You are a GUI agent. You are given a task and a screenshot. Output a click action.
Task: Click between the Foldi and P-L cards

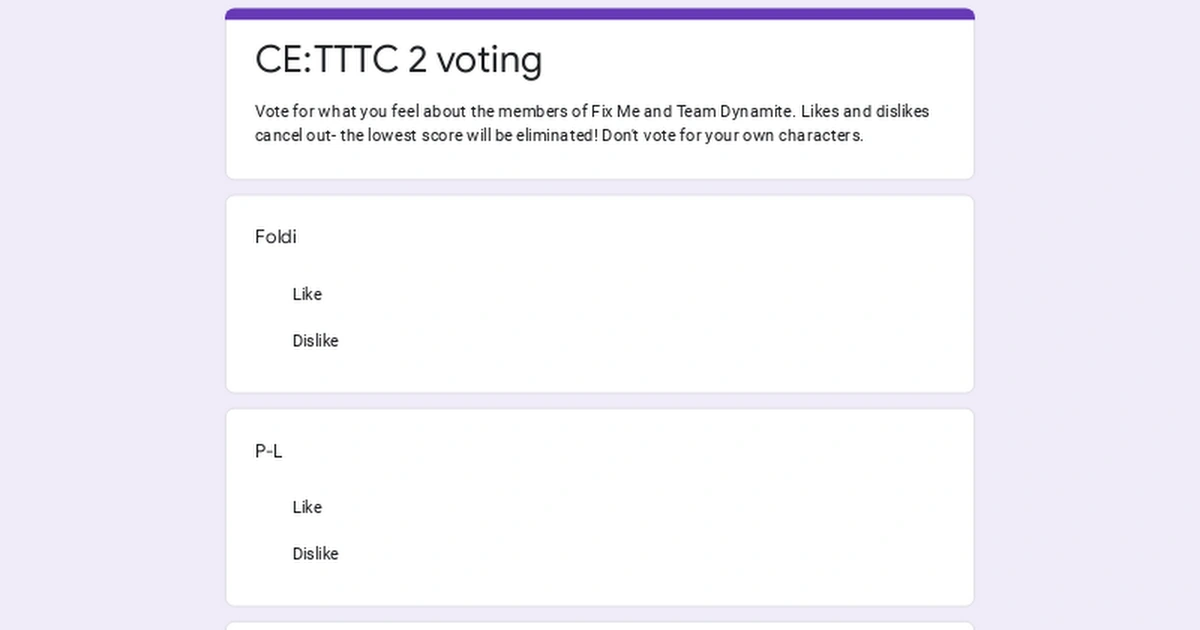point(600,400)
